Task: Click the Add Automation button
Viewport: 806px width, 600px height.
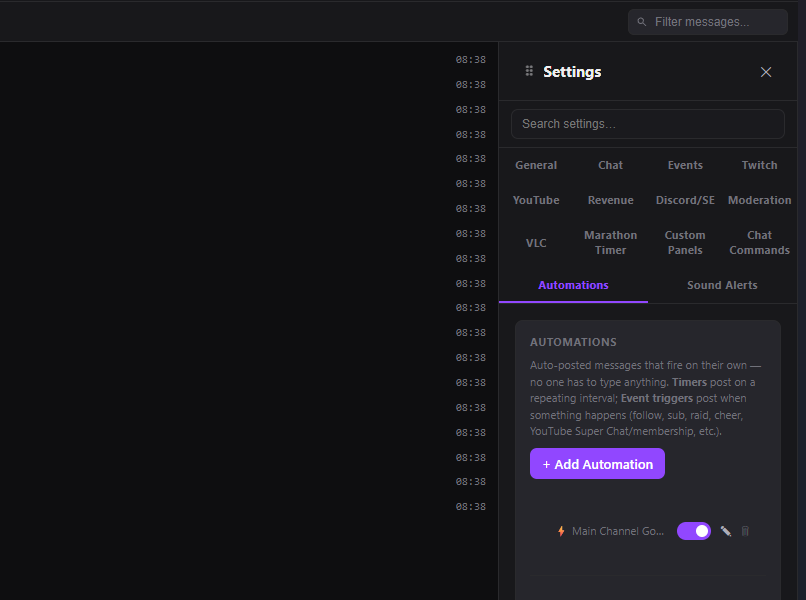Action: [x=597, y=464]
